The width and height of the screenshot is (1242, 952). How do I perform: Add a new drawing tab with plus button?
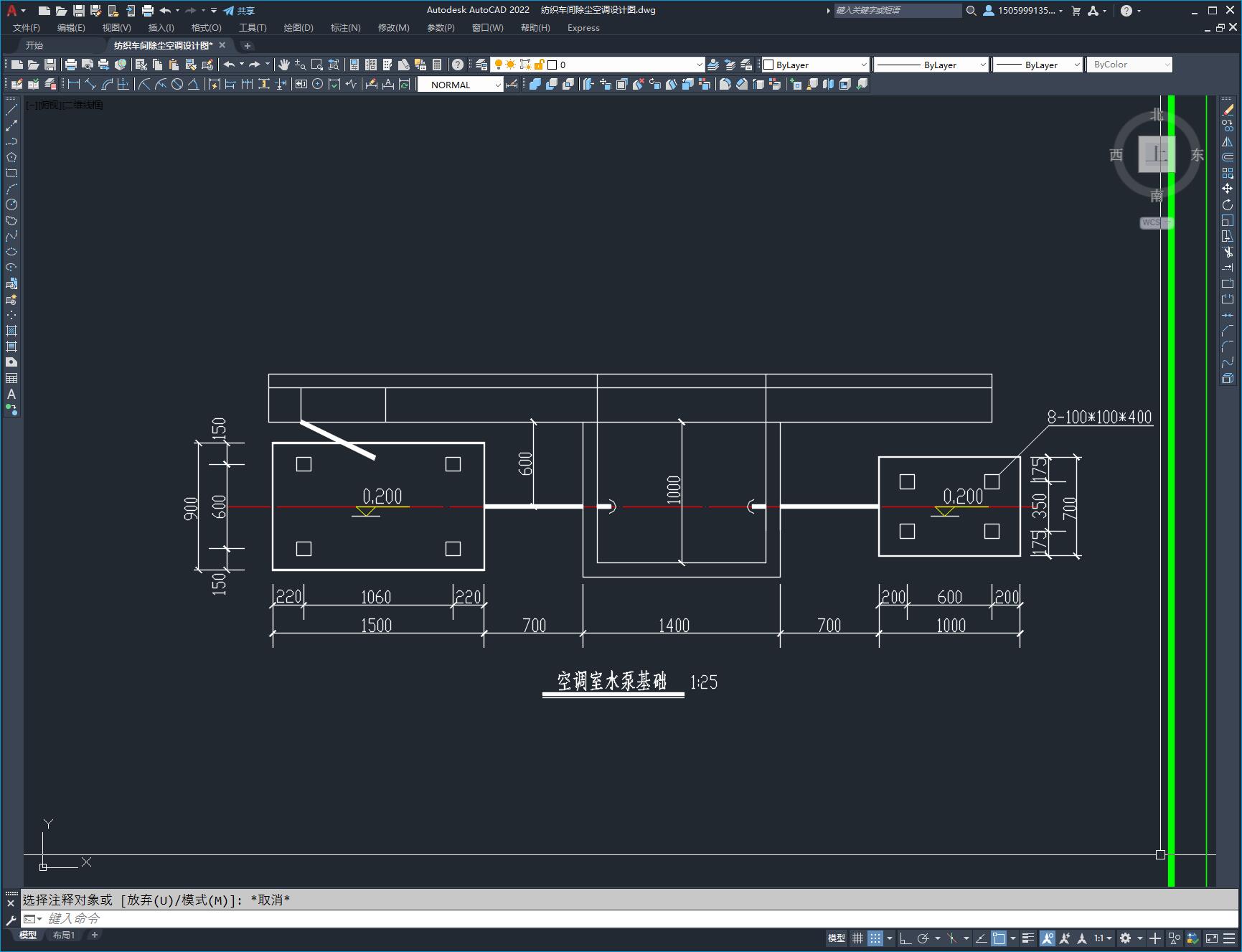coord(248,45)
